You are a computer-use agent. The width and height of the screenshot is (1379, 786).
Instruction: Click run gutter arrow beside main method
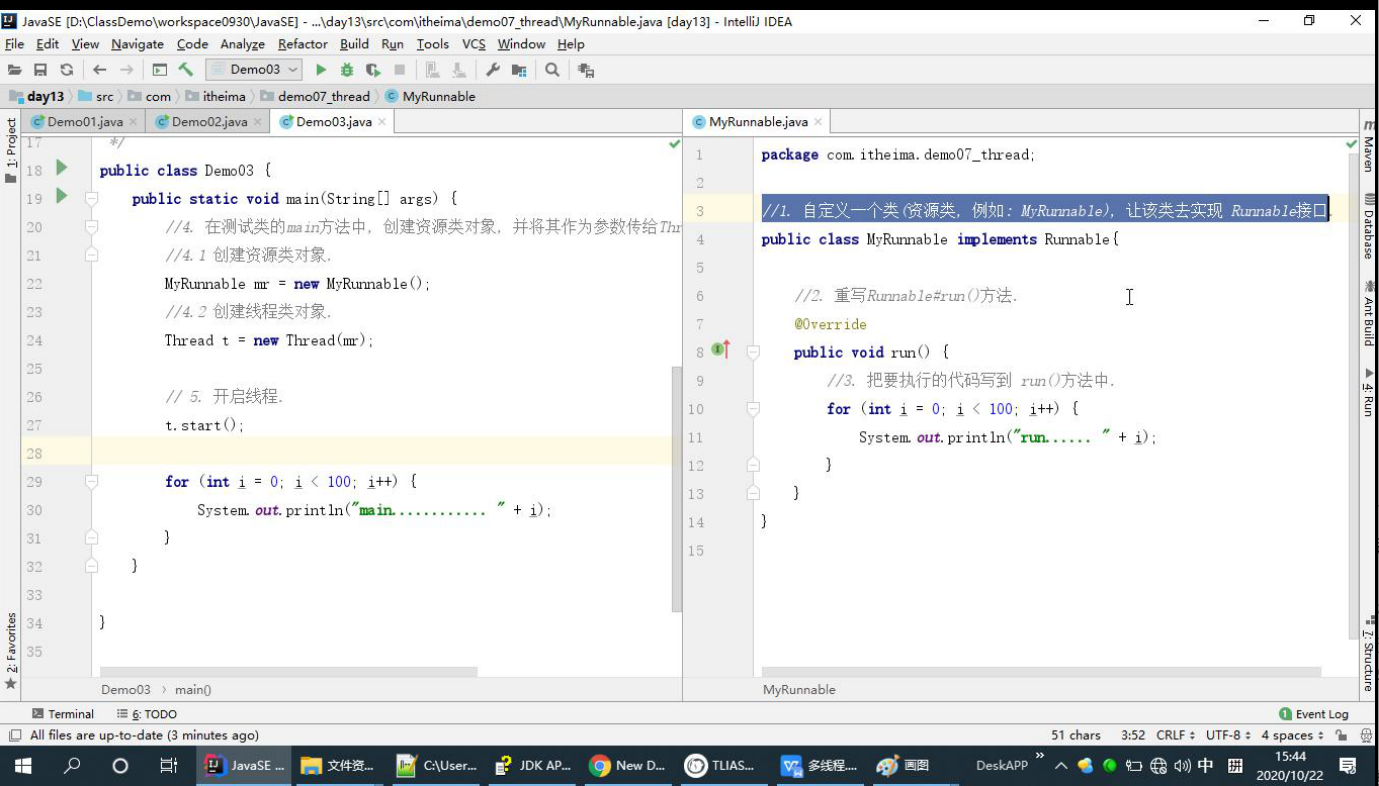click(61, 197)
